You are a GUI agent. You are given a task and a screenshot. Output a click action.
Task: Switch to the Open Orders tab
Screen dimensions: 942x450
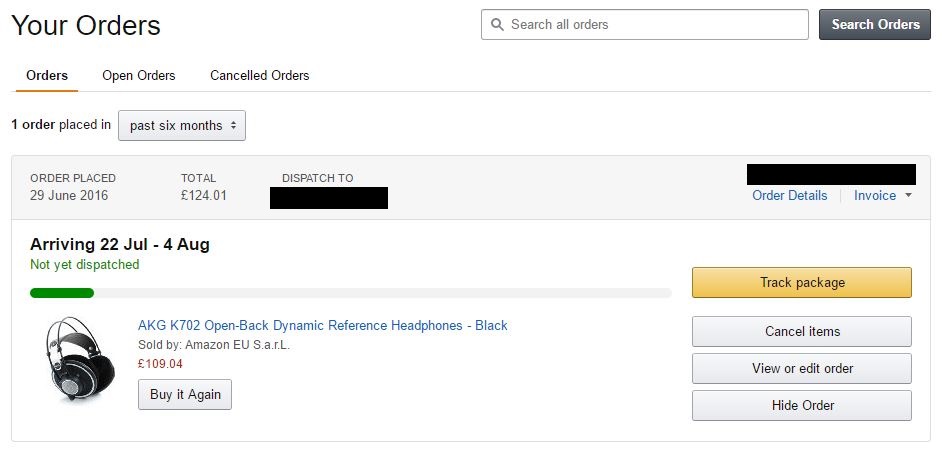coord(138,75)
